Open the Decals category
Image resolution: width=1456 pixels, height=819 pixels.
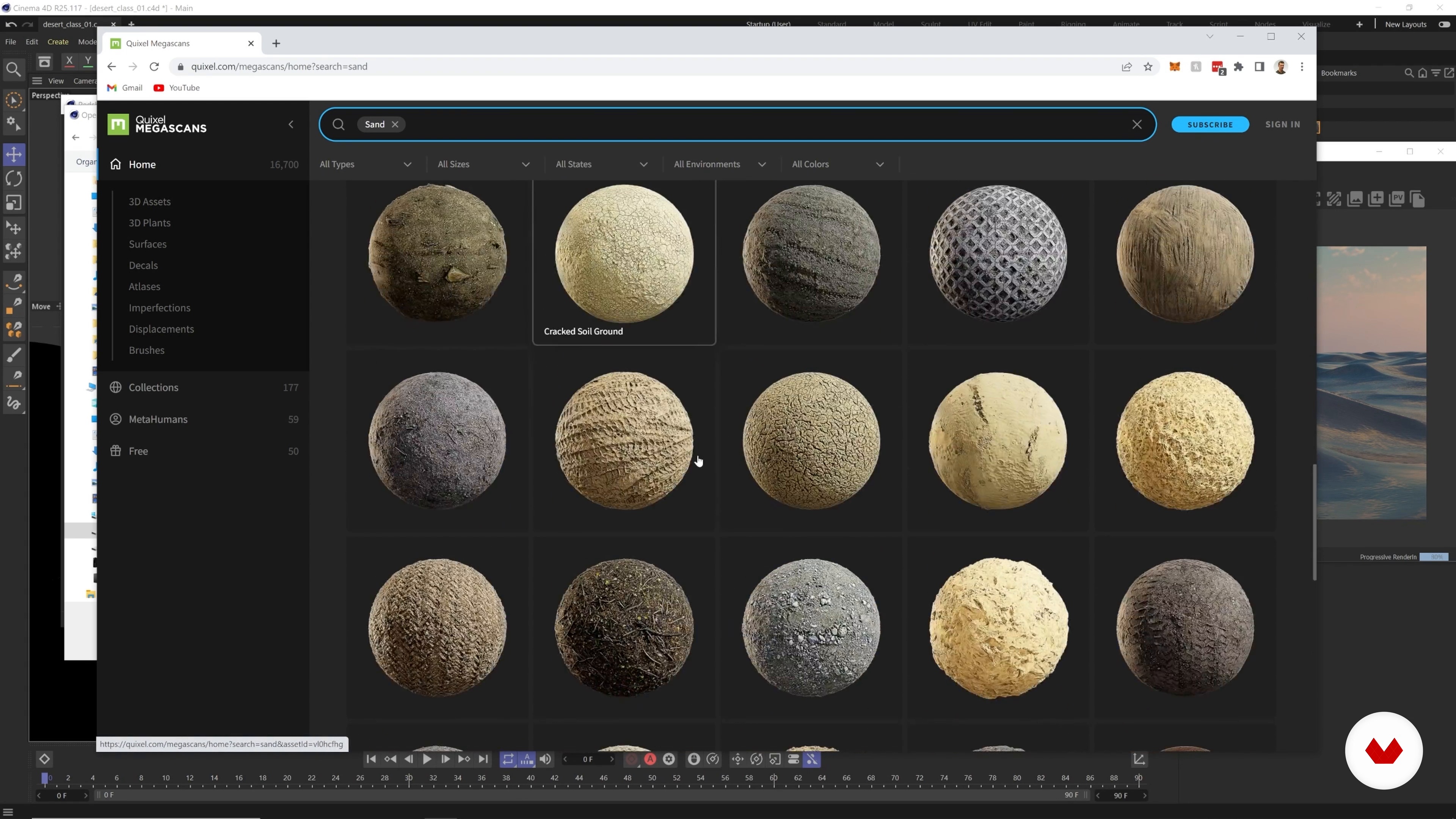tap(143, 266)
